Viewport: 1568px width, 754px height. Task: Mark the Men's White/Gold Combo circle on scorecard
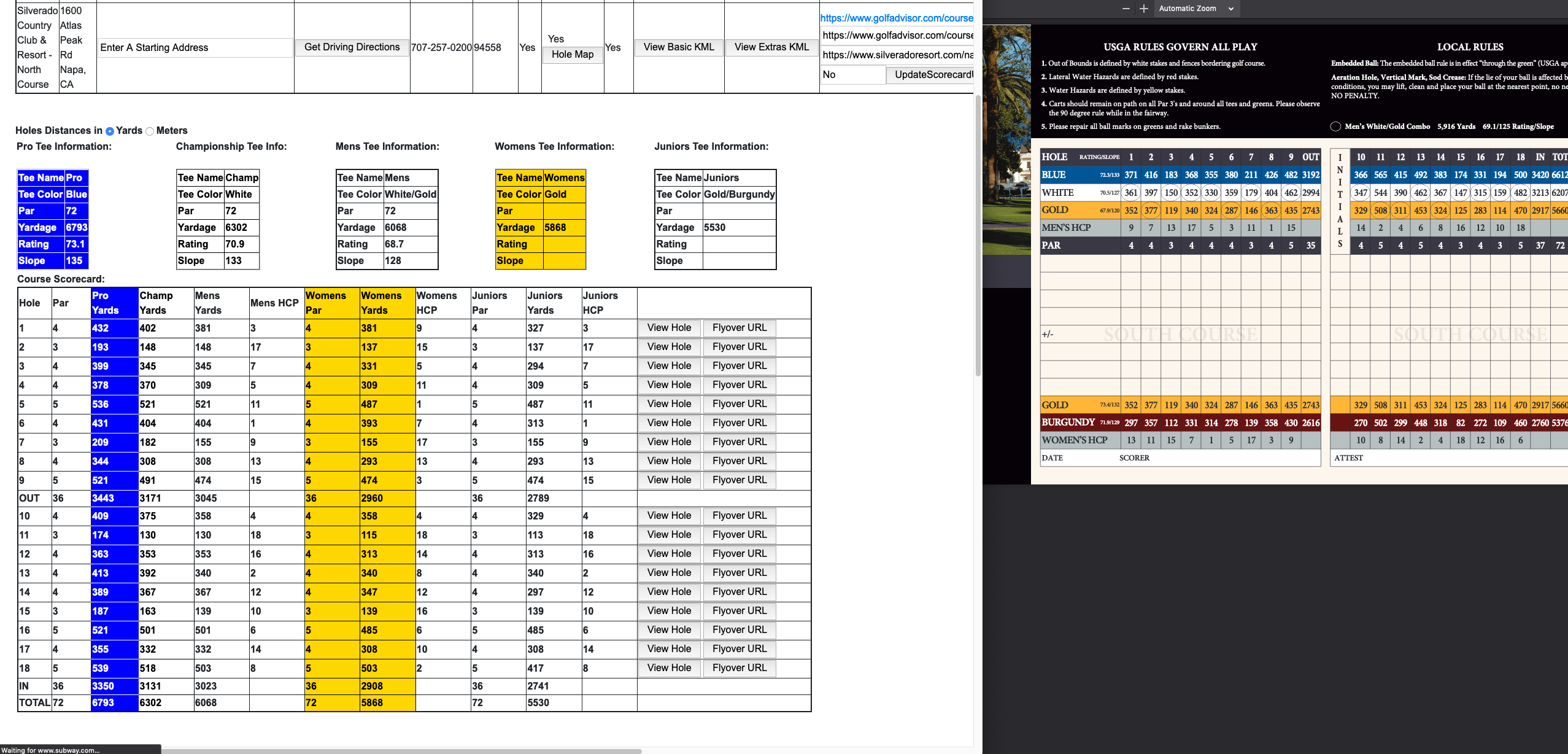[1335, 126]
